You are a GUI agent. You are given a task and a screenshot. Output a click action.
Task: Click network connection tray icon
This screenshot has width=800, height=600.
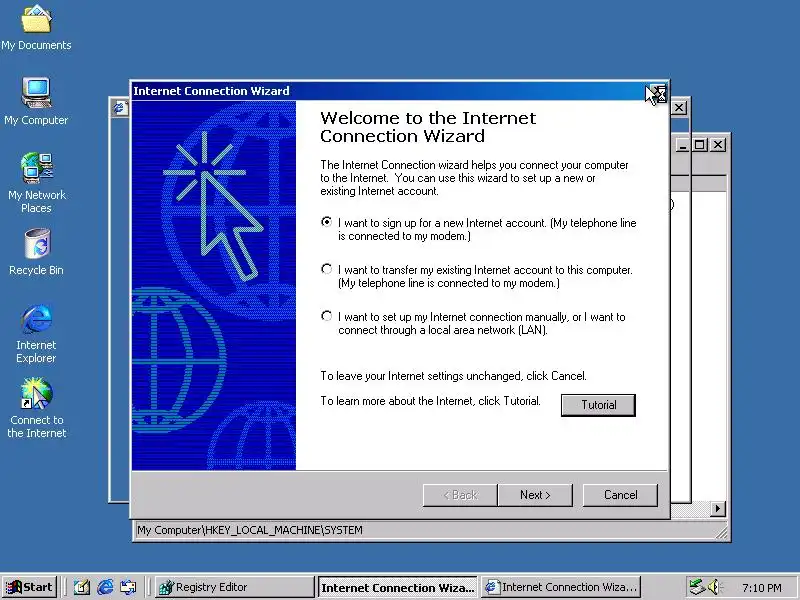coord(696,587)
